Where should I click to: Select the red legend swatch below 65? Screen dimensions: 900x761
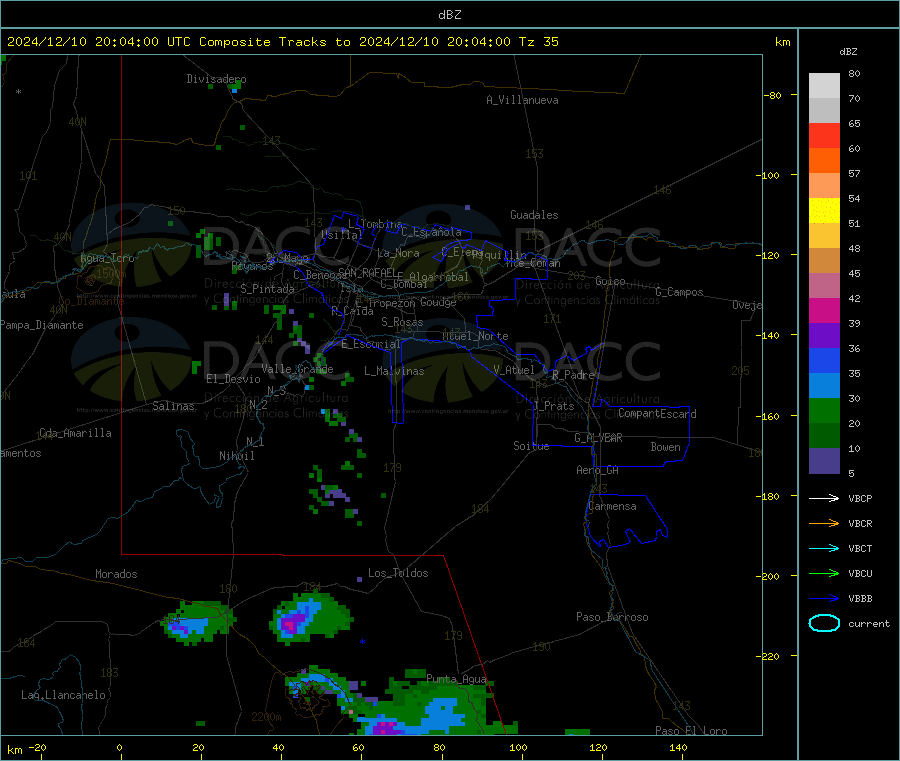[824, 135]
